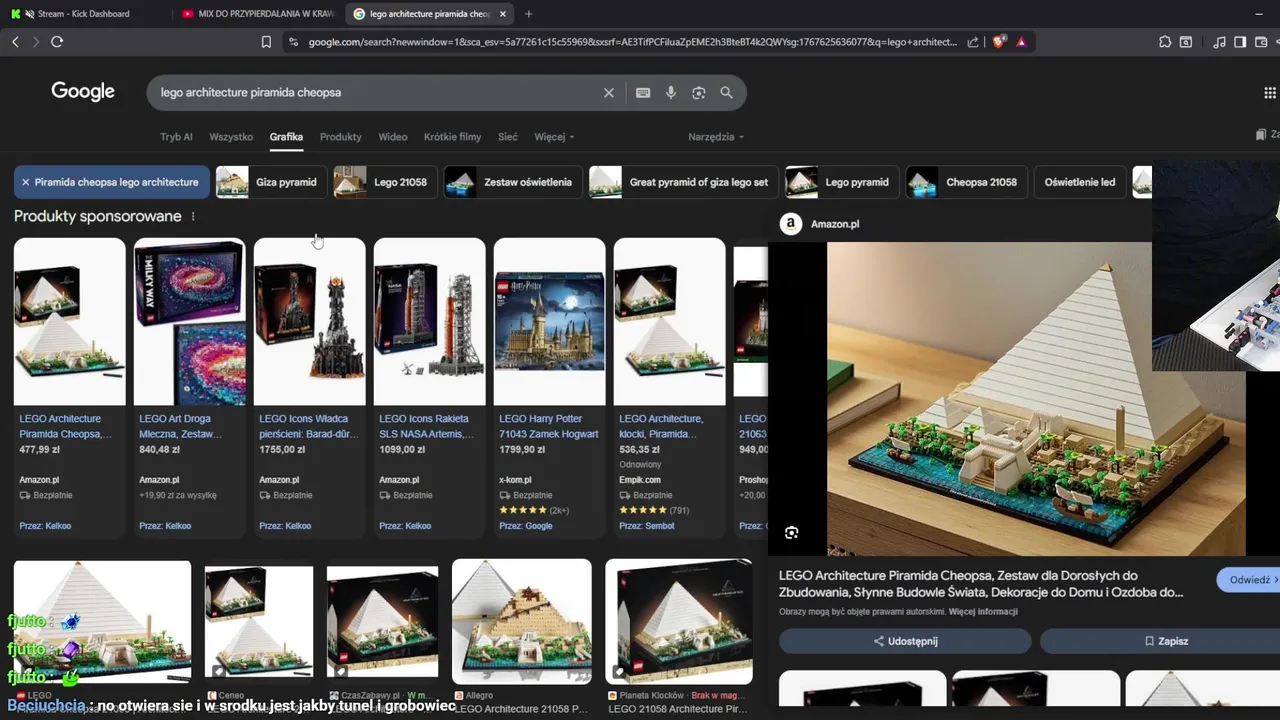
Task: Share this page using the share icon
Action: tap(973, 42)
